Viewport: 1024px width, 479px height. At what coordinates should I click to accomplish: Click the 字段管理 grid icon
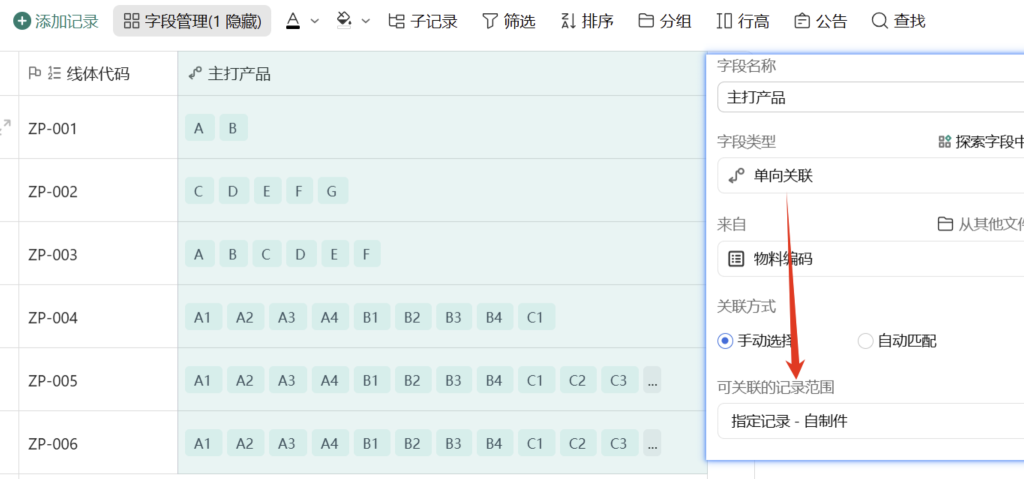pos(131,21)
